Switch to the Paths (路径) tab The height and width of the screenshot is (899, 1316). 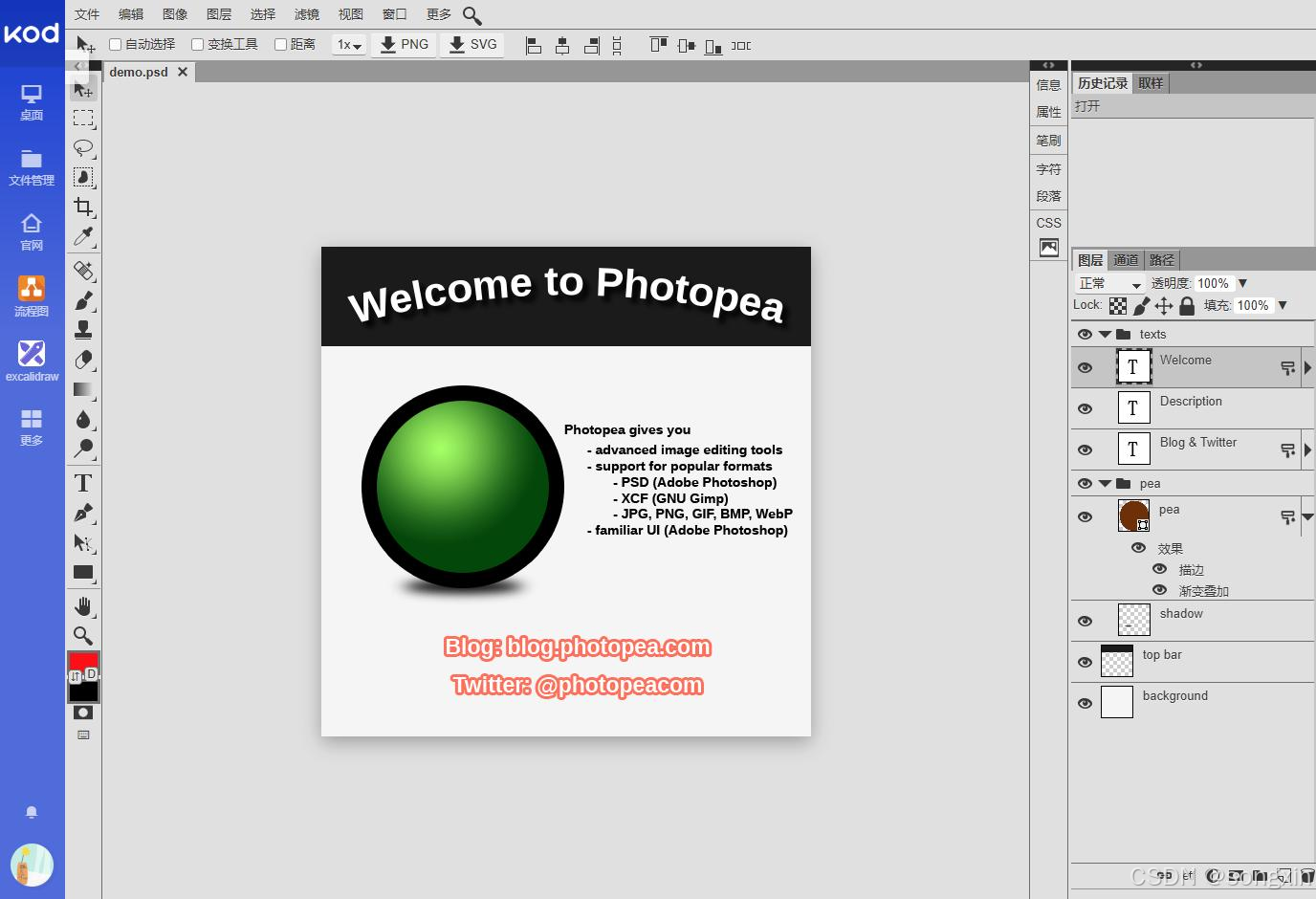pos(1162,260)
